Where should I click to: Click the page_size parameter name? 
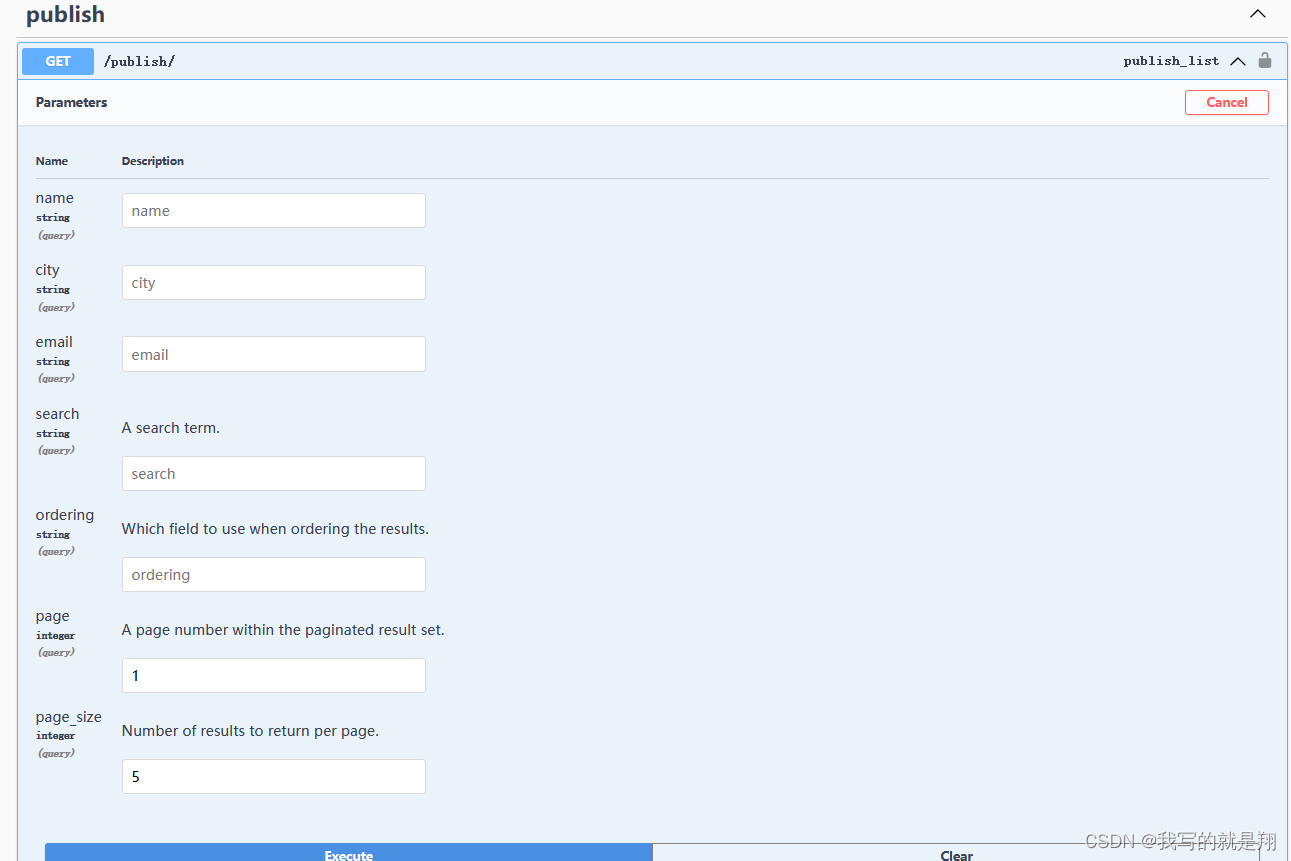68,717
